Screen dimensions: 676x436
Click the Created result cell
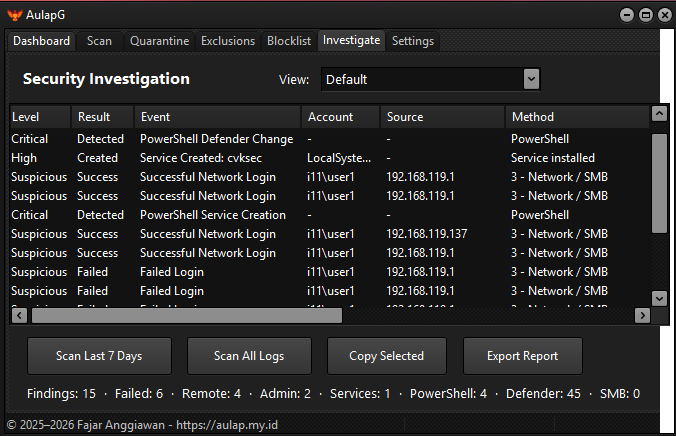[x=97, y=158]
